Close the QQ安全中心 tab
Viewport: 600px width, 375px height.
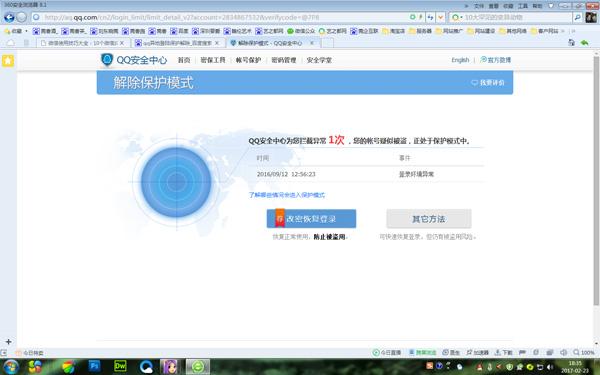[312, 43]
